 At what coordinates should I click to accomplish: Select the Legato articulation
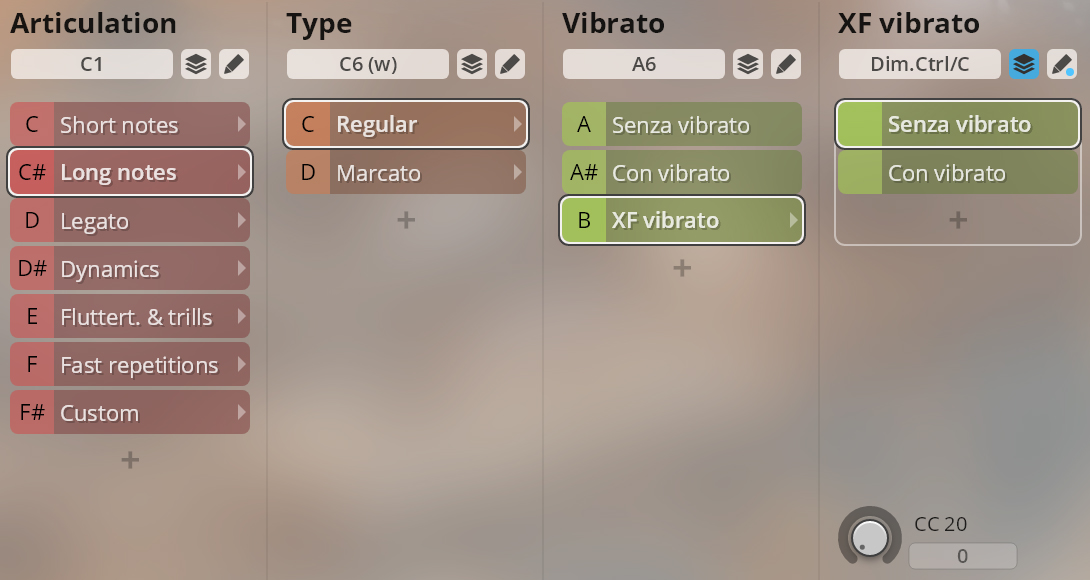click(130, 220)
